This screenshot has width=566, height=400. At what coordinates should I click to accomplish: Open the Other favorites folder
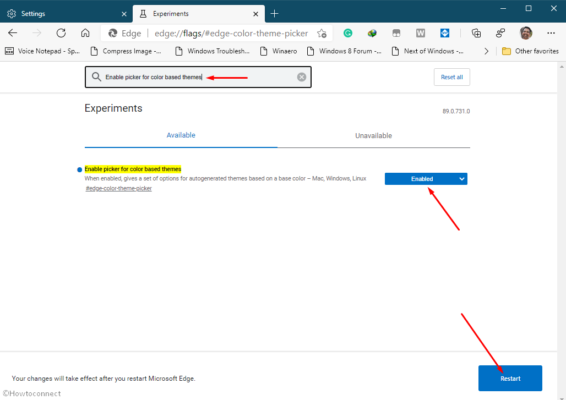tap(530, 51)
